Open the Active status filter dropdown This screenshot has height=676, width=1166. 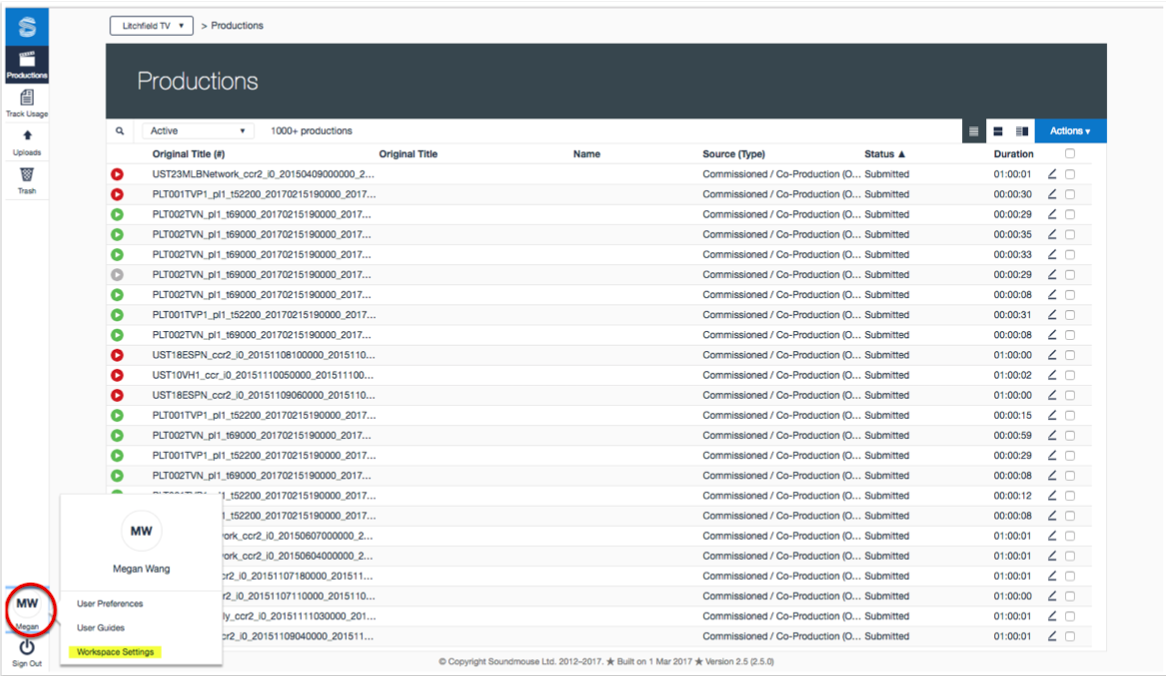[x=197, y=131]
